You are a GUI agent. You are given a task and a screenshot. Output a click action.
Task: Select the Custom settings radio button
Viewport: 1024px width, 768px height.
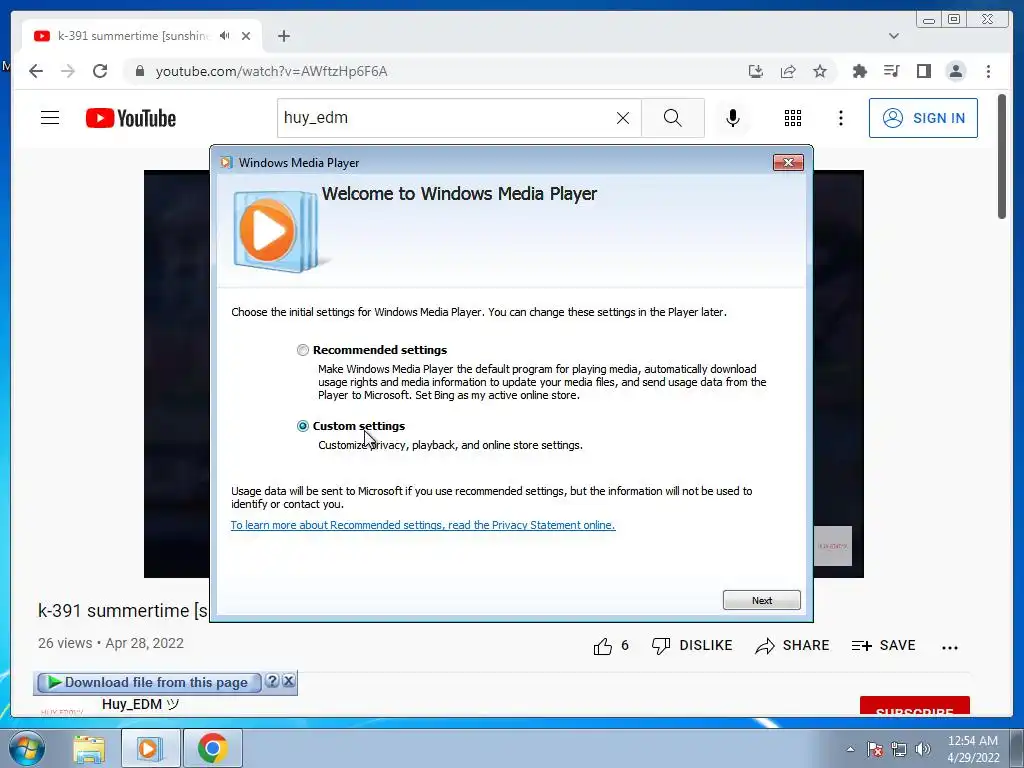(x=302, y=426)
